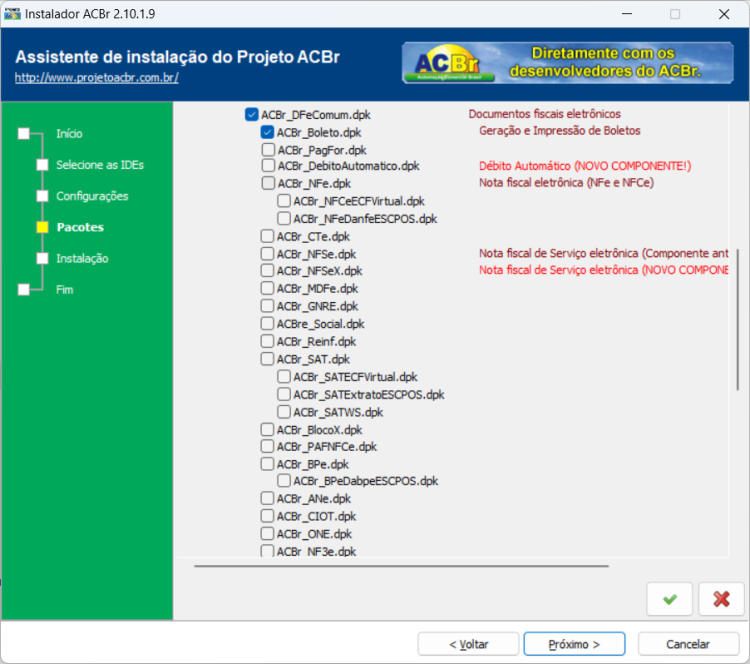Click the ACBr_NFSe.dpk 'Componente ant' description
The width and height of the screenshot is (750, 664).
click(604, 253)
